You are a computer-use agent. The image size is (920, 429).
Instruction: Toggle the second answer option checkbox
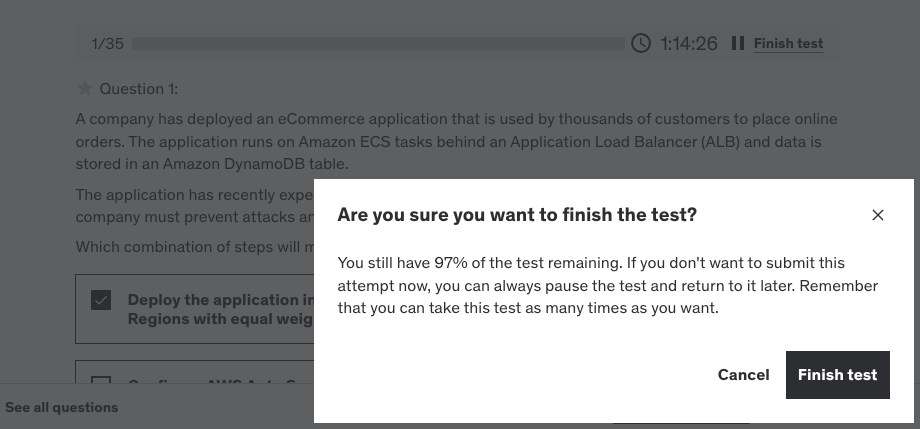[101, 380]
